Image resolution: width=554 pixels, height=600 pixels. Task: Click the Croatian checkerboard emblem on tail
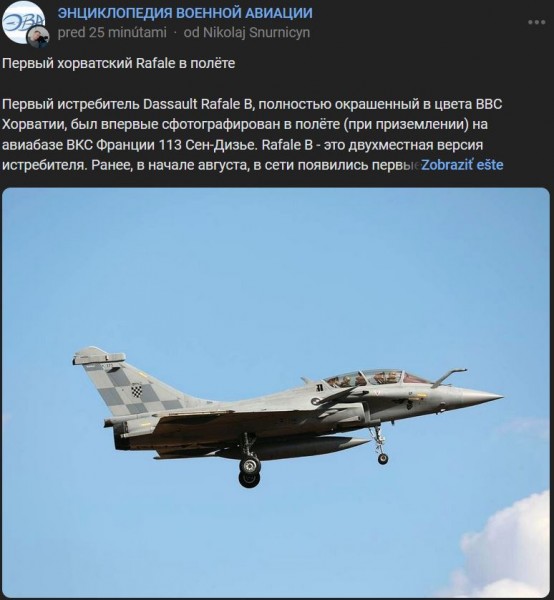[137, 391]
